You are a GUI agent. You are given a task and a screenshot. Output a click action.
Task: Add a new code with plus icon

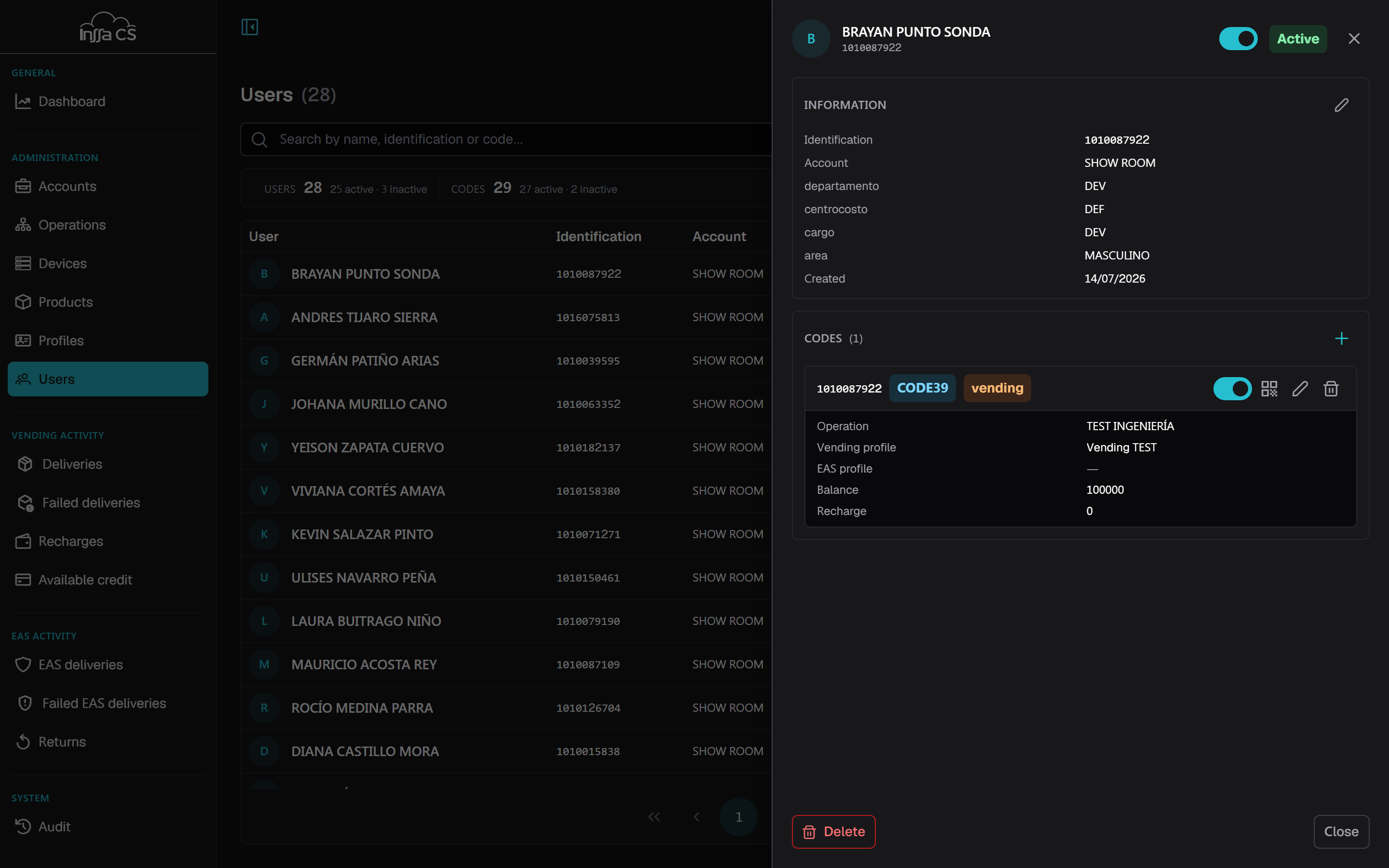point(1341,338)
